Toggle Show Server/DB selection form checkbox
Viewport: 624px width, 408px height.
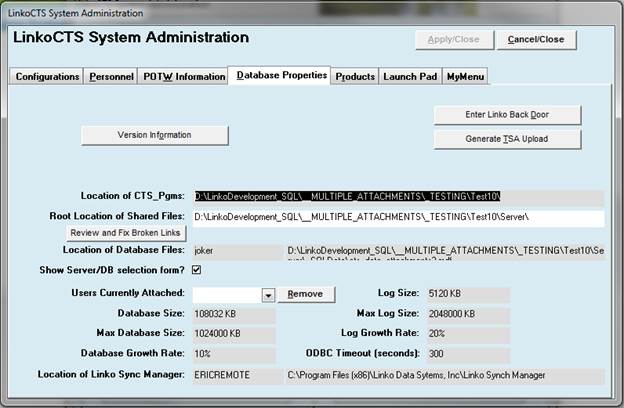tap(197, 270)
